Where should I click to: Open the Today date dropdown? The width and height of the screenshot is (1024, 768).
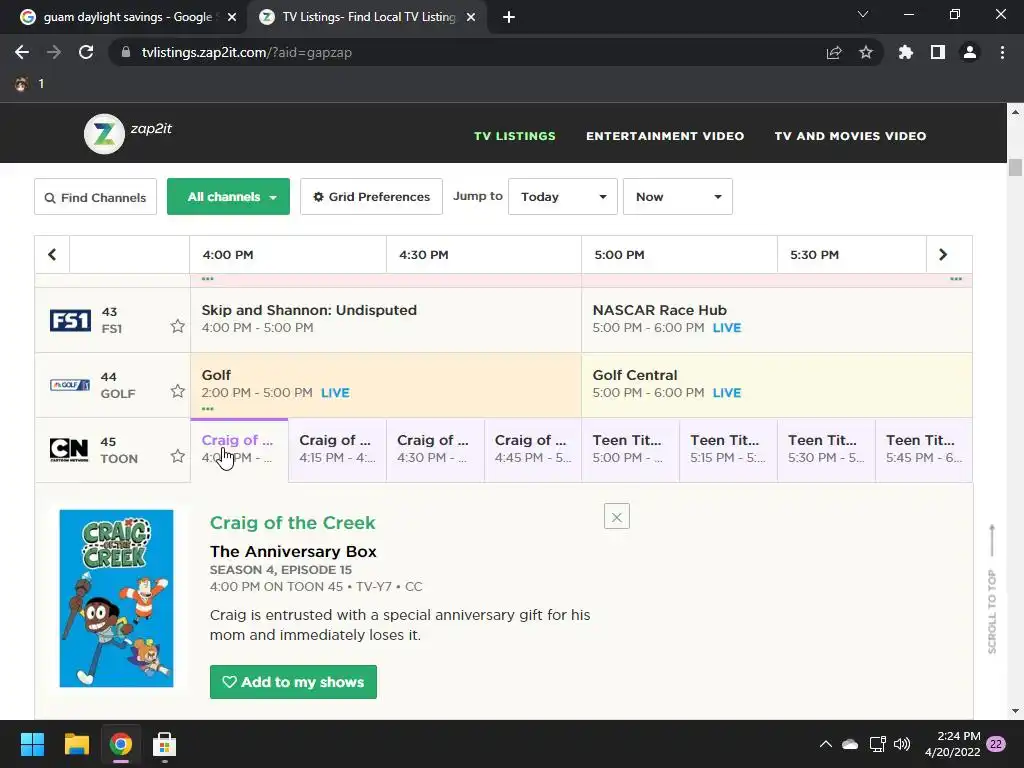coord(563,197)
